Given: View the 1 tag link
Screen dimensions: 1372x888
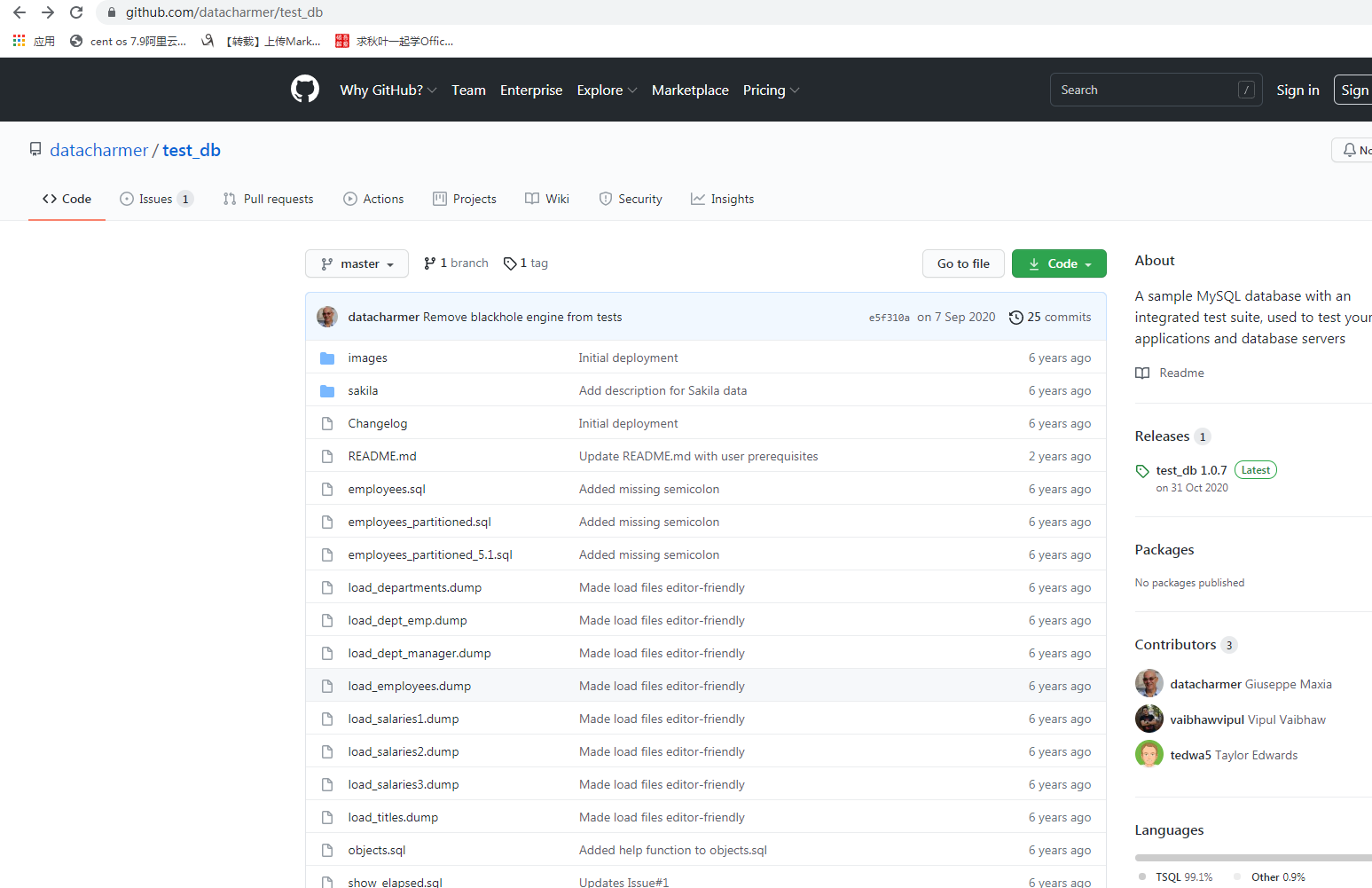Looking at the screenshot, I should tap(526, 263).
